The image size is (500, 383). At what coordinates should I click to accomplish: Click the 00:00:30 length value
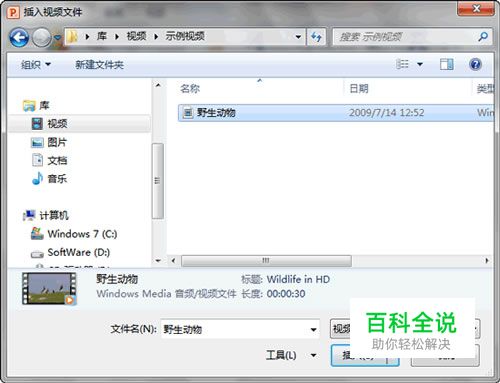pyautogui.click(x=286, y=294)
